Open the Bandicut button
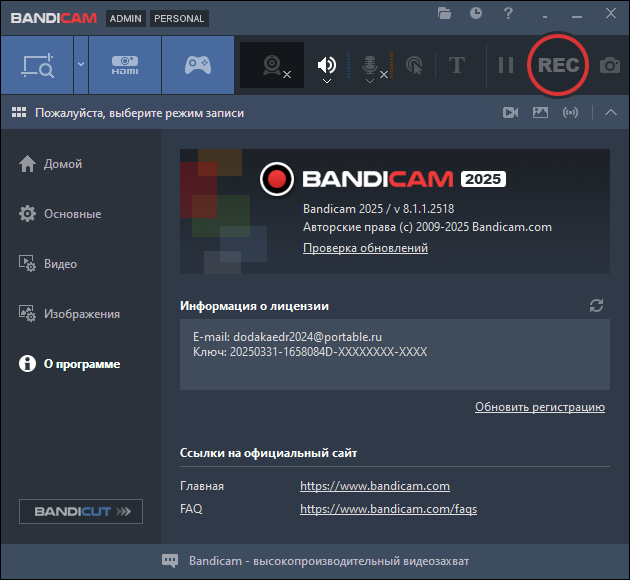 tap(81, 512)
